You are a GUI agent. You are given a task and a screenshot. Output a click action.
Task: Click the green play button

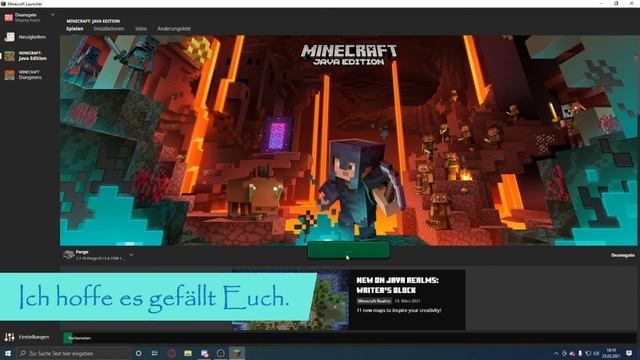pos(348,250)
